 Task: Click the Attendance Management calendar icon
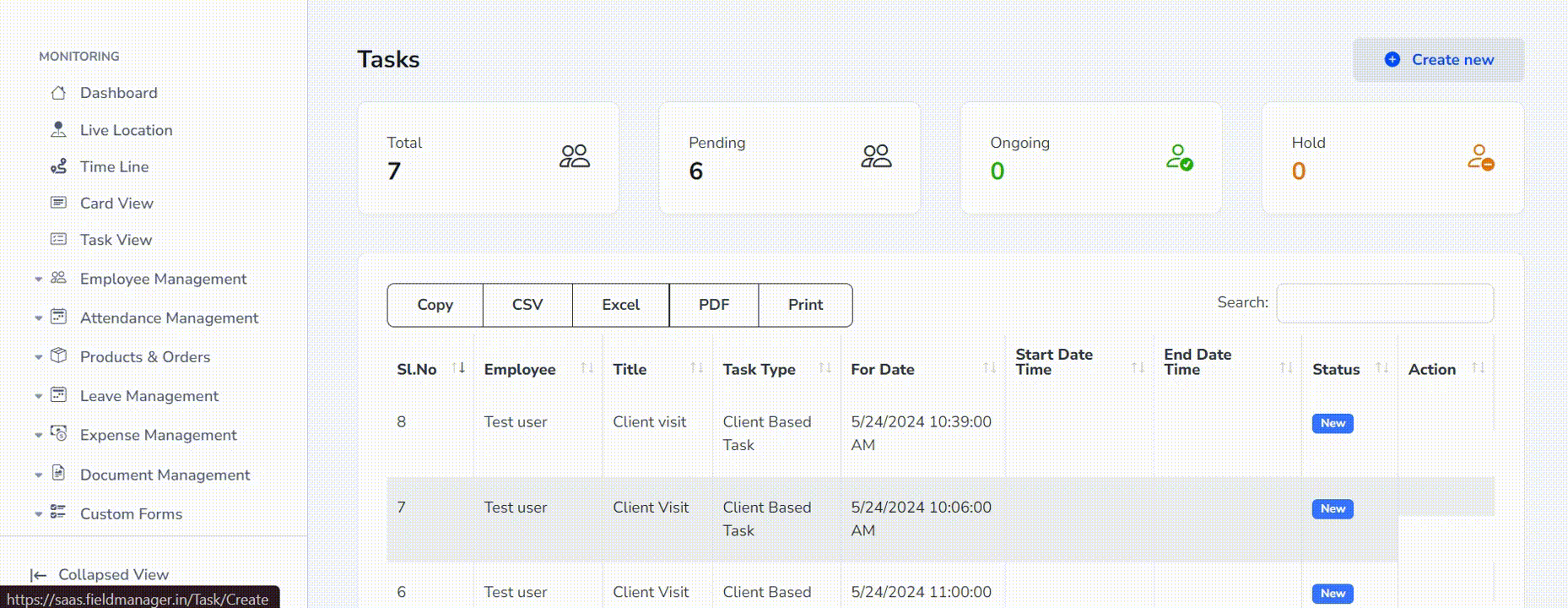(x=58, y=317)
